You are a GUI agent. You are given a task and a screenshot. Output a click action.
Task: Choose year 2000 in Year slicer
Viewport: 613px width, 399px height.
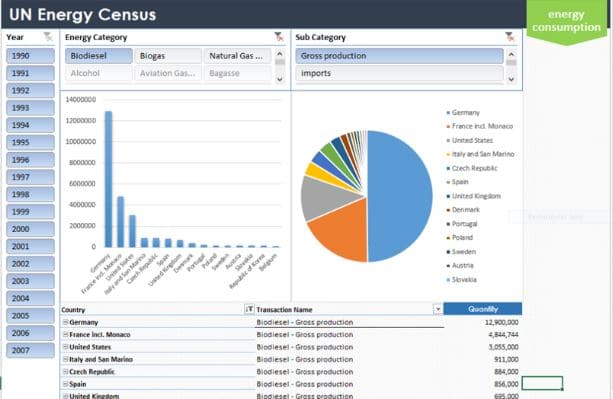[30, 229]
